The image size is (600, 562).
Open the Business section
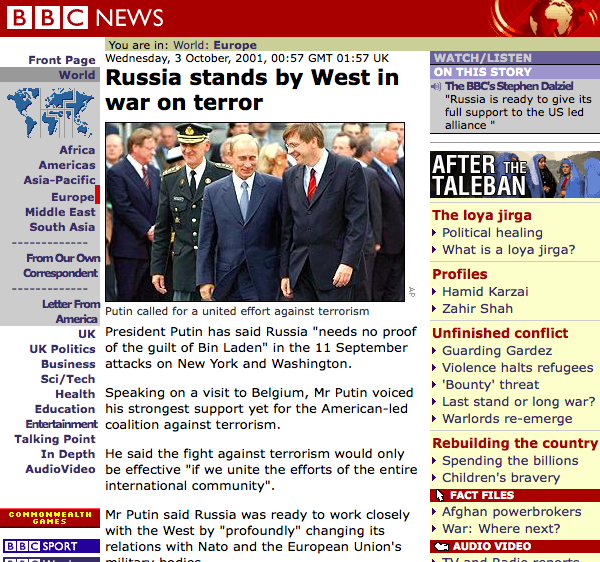tap(68, 364)
